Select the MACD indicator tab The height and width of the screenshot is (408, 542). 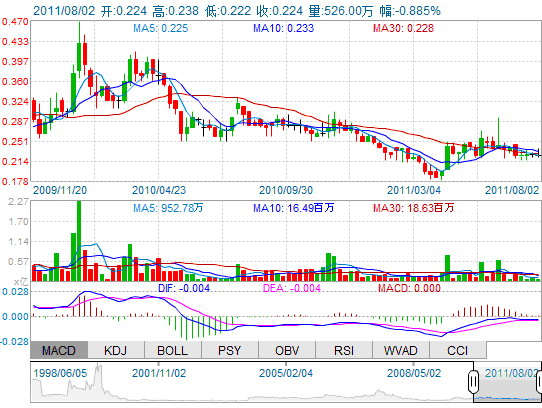pyautogui.click(x=59, y=350)
